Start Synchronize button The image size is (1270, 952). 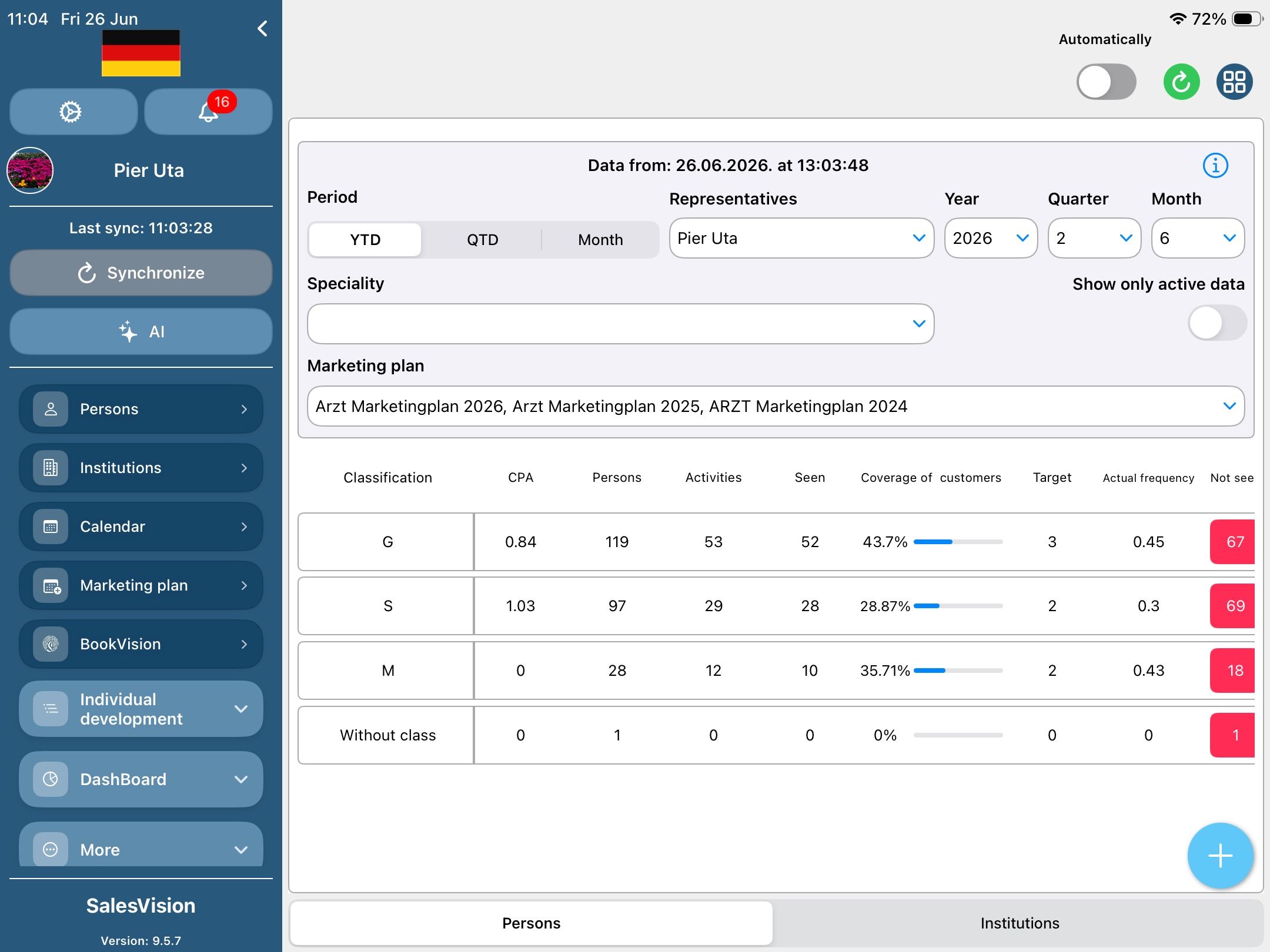141,273
